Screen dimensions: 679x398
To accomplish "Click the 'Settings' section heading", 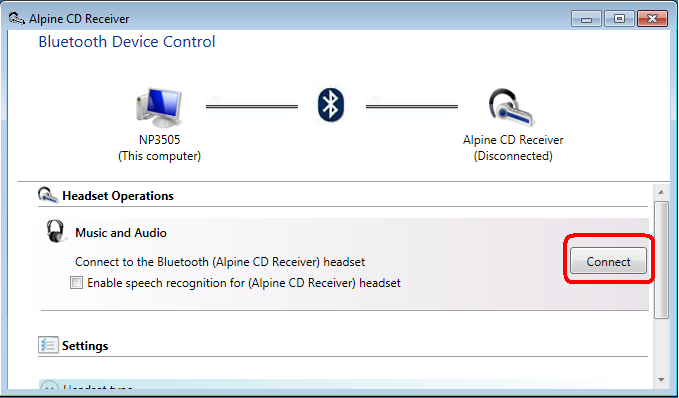I will point(85,346).
